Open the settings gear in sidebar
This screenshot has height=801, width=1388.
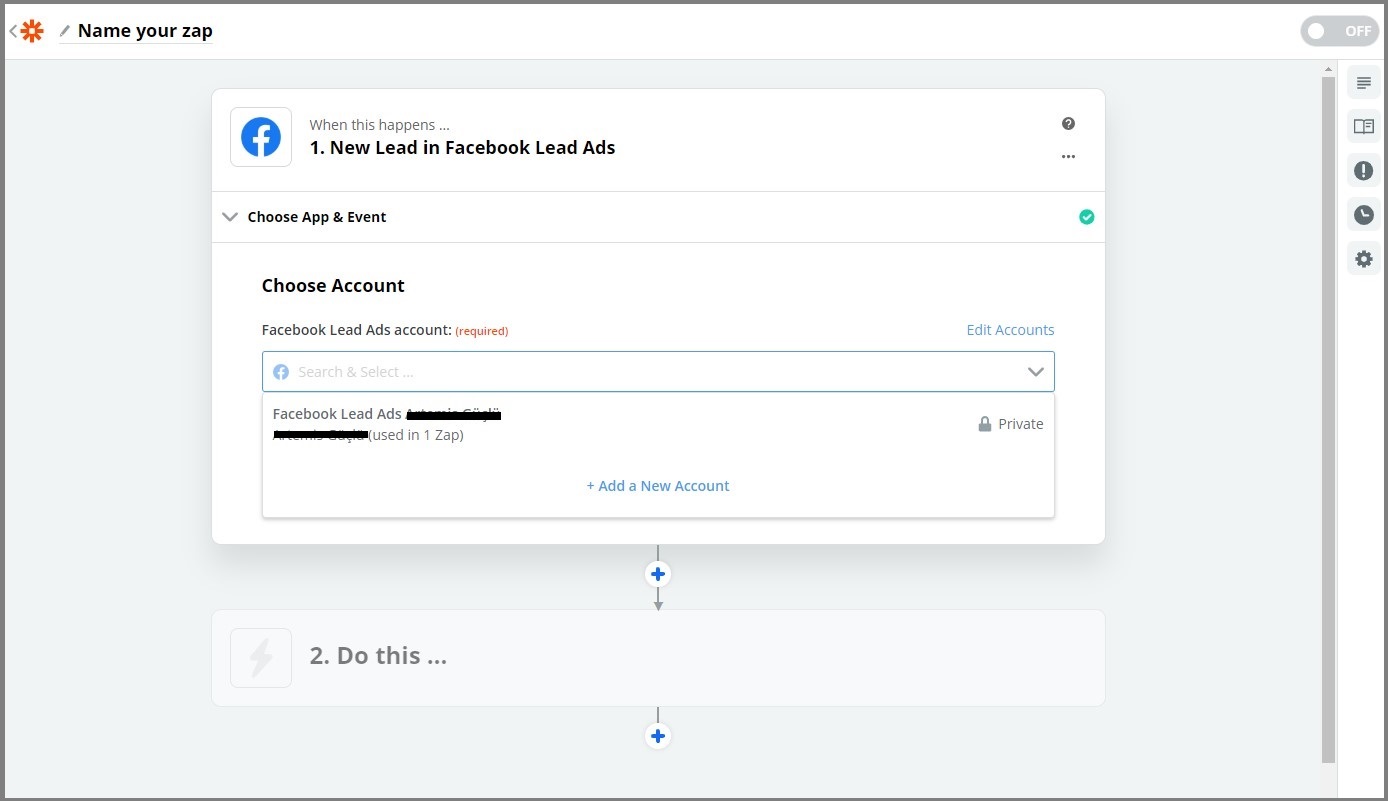1364,259
